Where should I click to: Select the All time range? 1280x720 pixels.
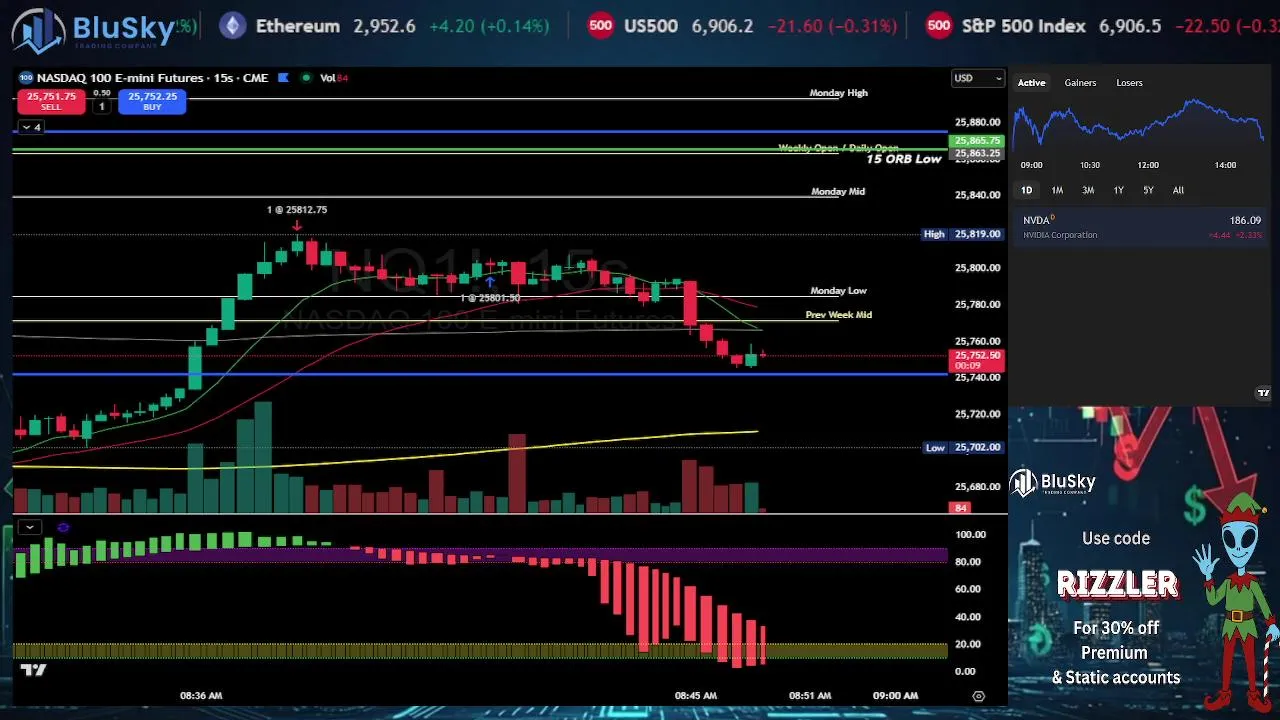click(x=1178, y=190)
